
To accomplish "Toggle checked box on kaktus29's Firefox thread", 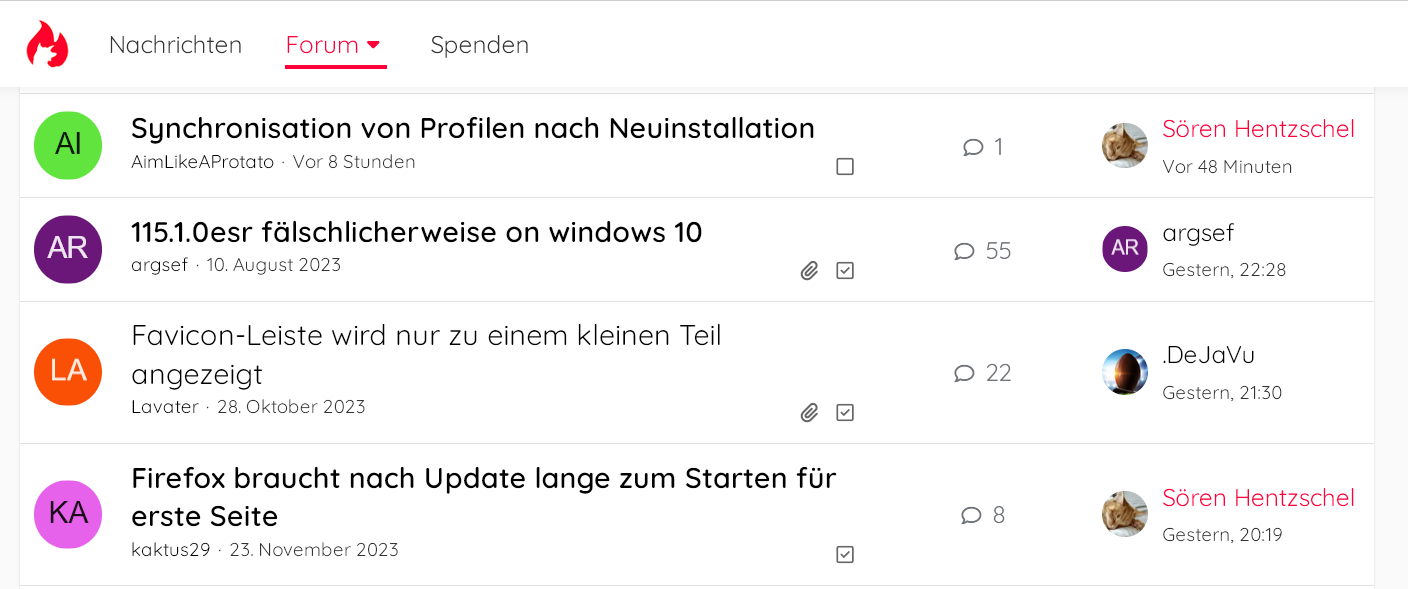I will point(845,555).
